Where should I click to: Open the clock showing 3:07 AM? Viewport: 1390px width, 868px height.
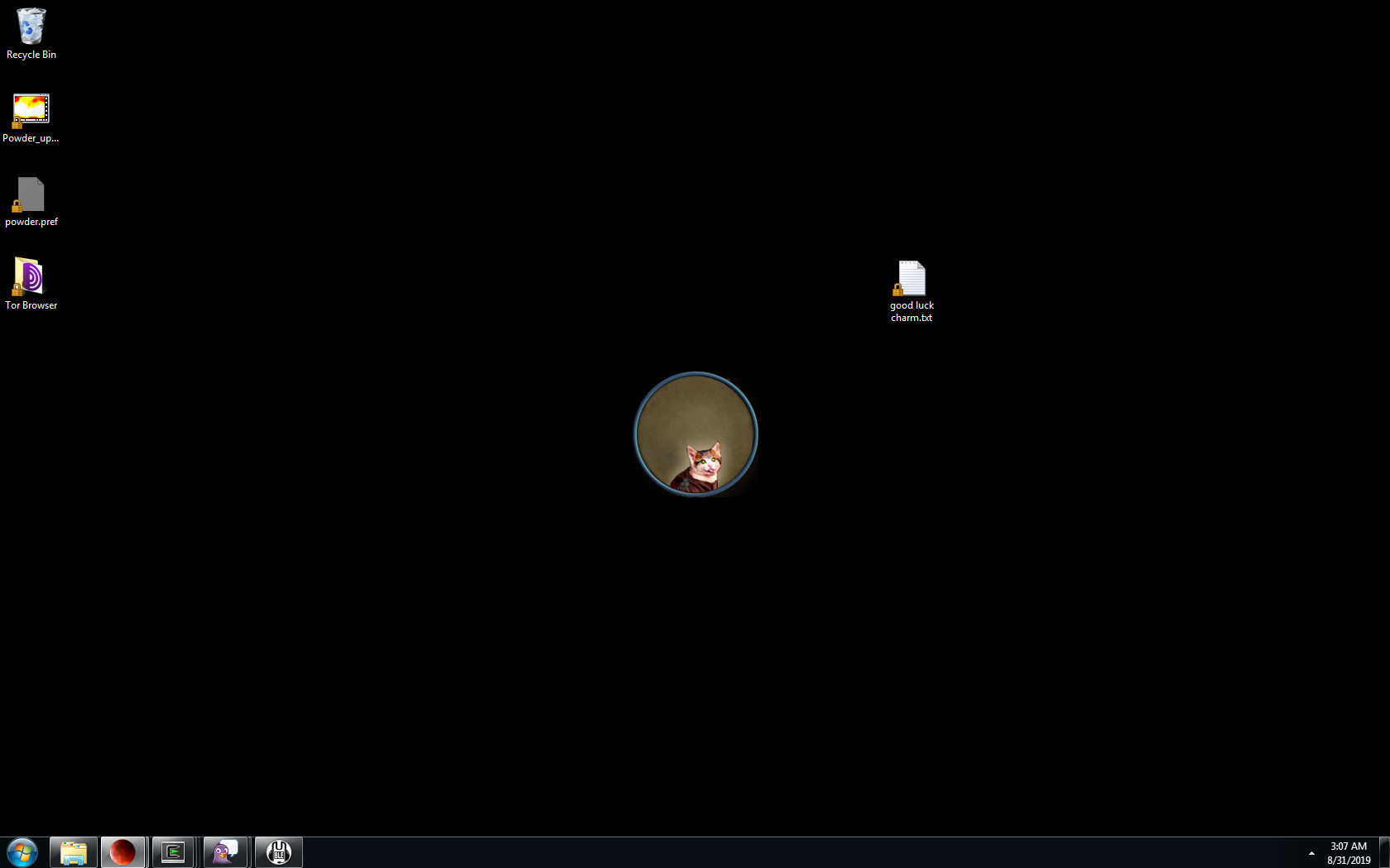click(1349, 853)
